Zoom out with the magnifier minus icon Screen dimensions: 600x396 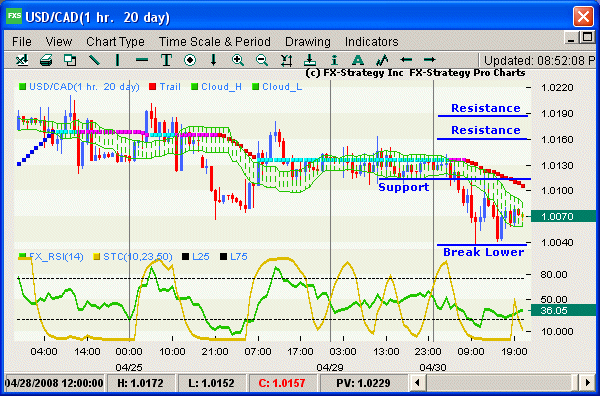[262, 60]
